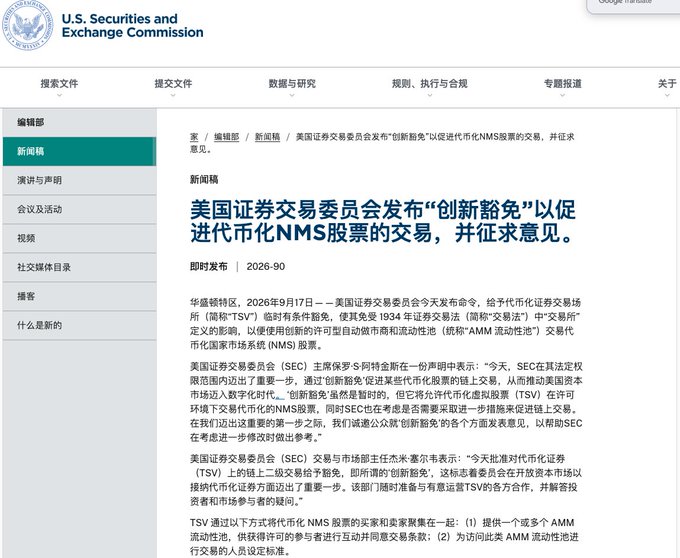Expand chevron under 提交文件
The image size is (680, 558).
(x=173, y=95)
